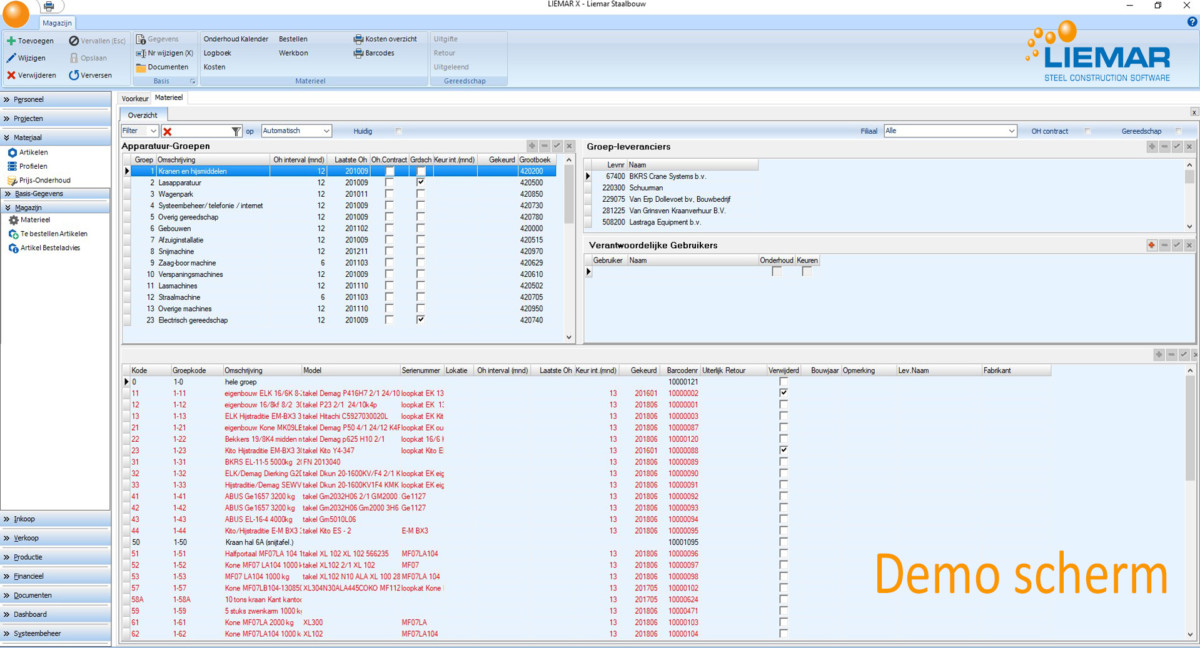Open Onderhoud Kalender from ribbon
The height and width of the screenshot is (648, 1200).
pyautogui.click(x=236, y=39)
